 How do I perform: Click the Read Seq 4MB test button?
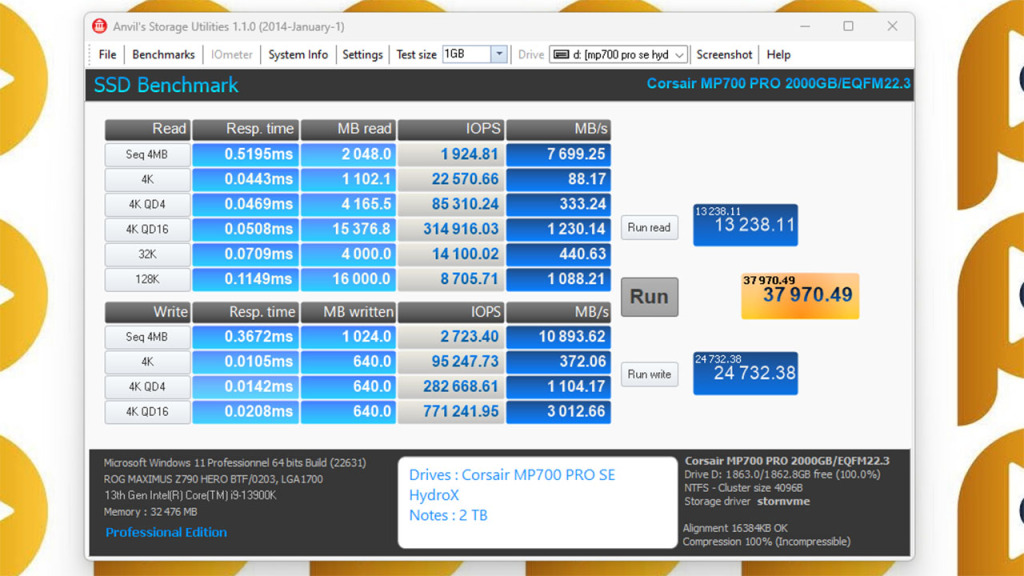pos(147,155)
